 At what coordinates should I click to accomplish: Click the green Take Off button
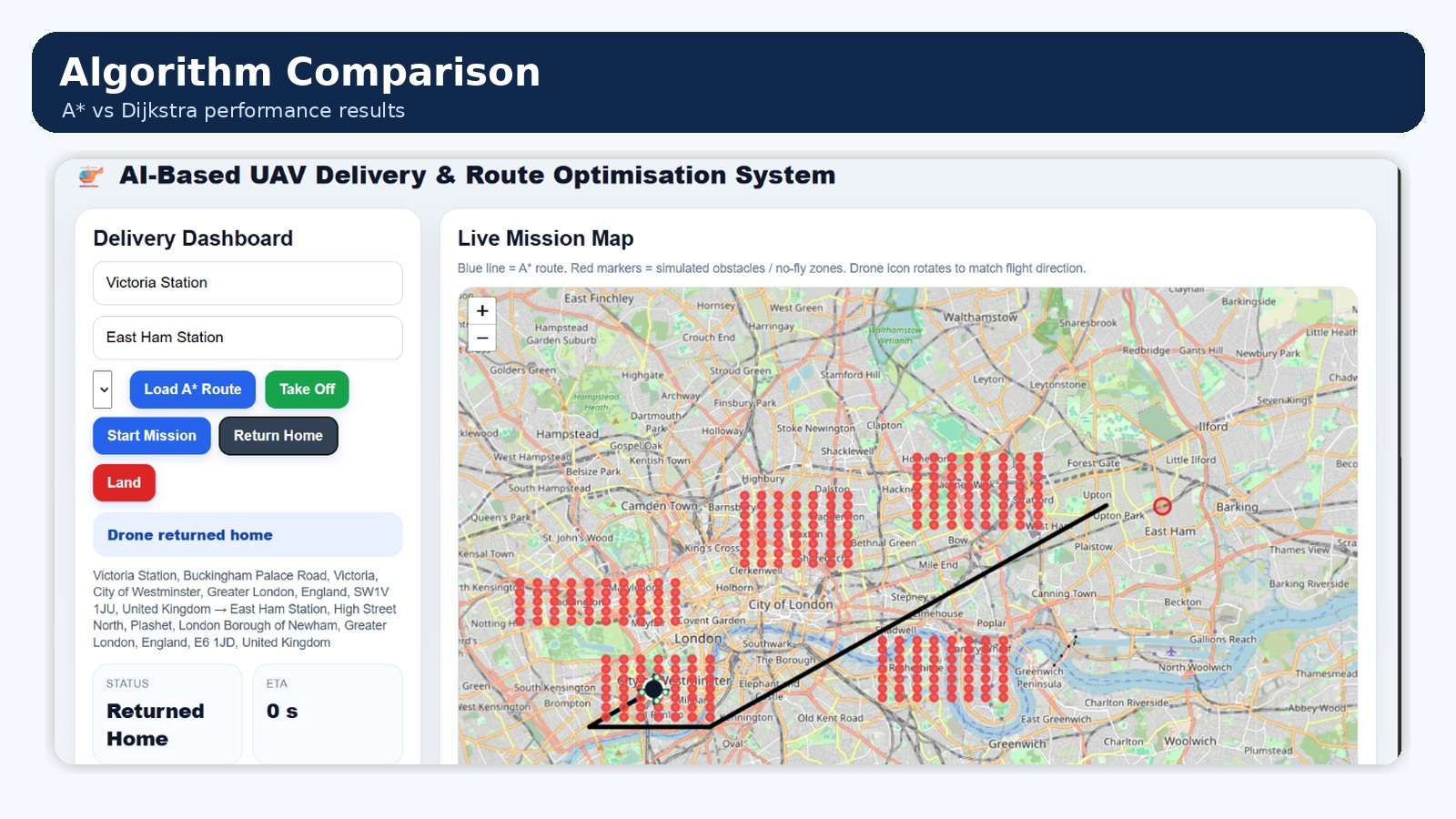[x=307, y=389]
